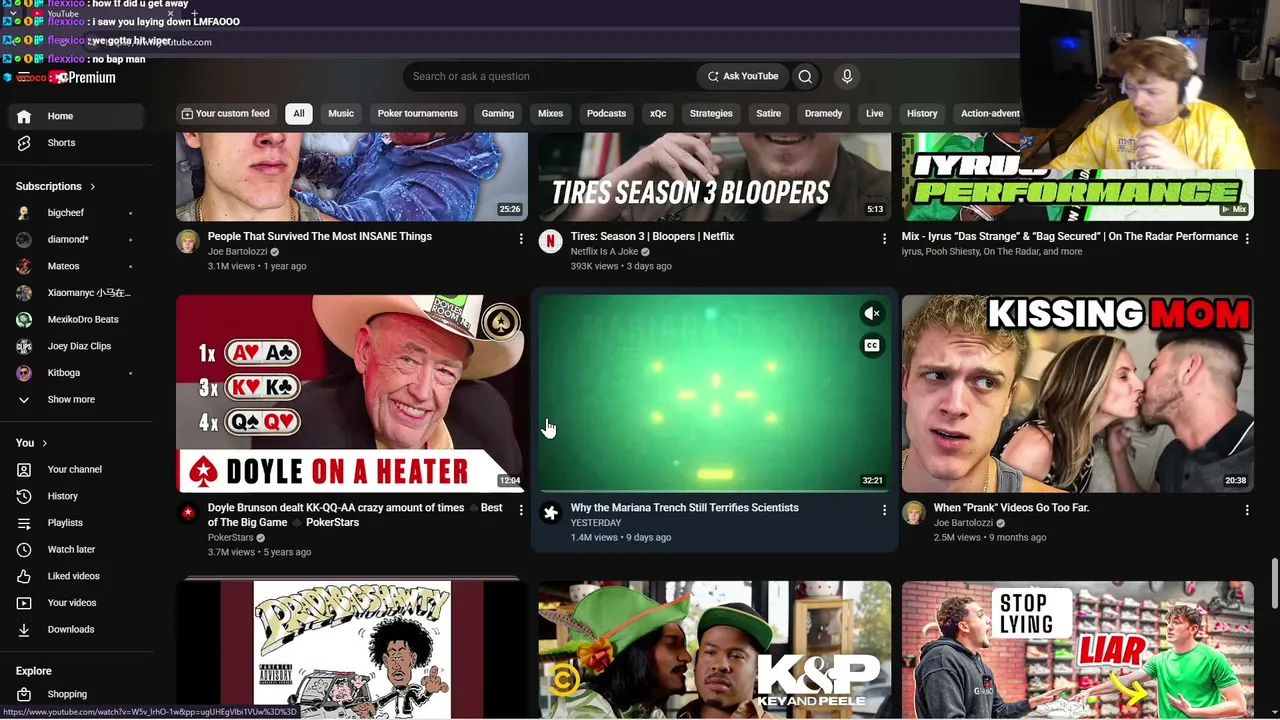Open the Doyle Brunson dealt KK-QQ-AA title link
The width and height of the screenshot is (1280, 720).
pyautogui.click(x=355, y=515)
